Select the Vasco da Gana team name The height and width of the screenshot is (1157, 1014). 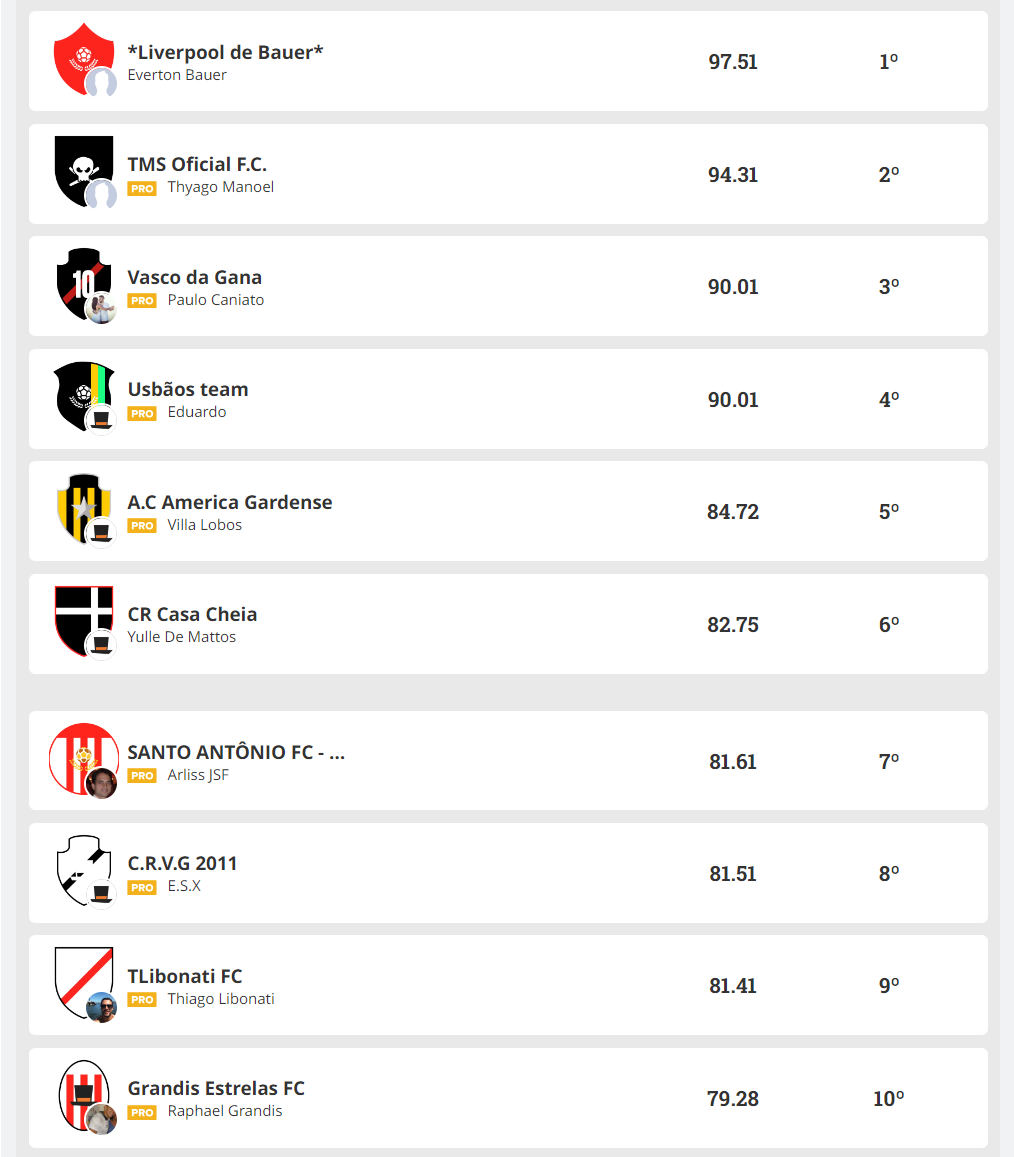(x=194, y=277)
